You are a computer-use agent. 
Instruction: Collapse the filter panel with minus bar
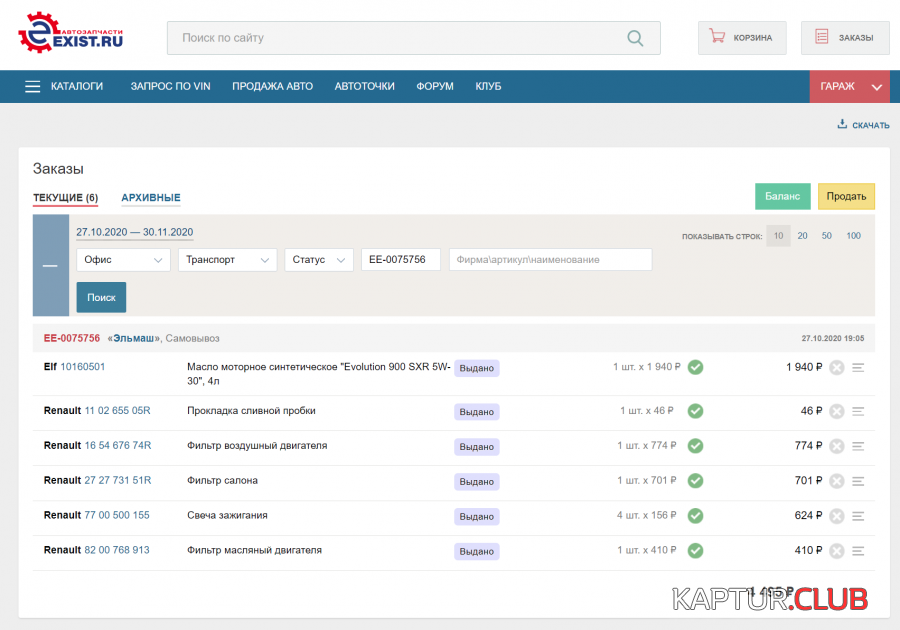[51, 265]
